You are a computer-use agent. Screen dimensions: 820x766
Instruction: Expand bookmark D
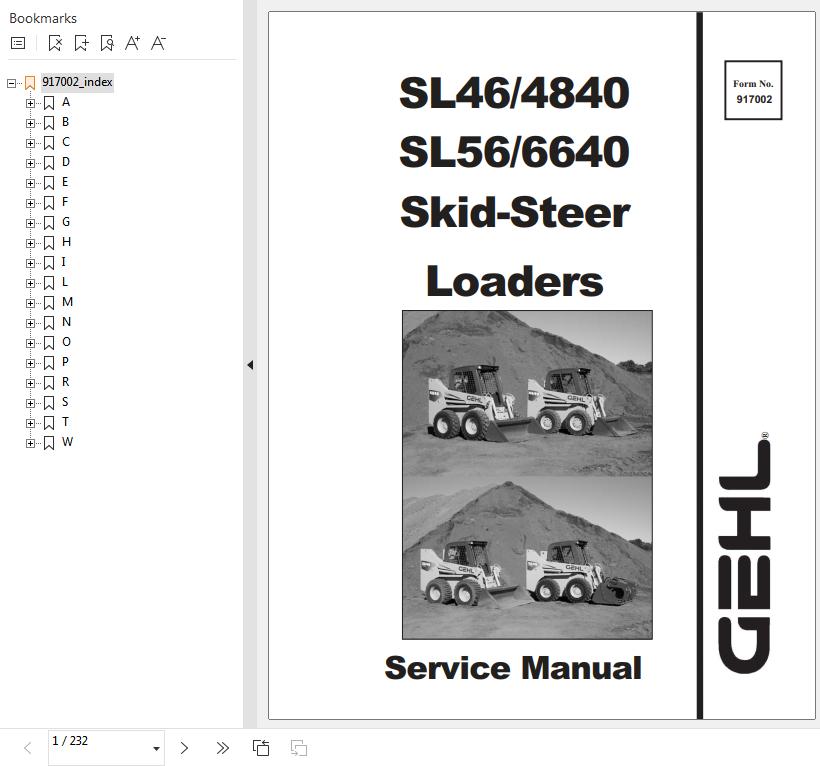pyautogui.click(x=30, y=163)
